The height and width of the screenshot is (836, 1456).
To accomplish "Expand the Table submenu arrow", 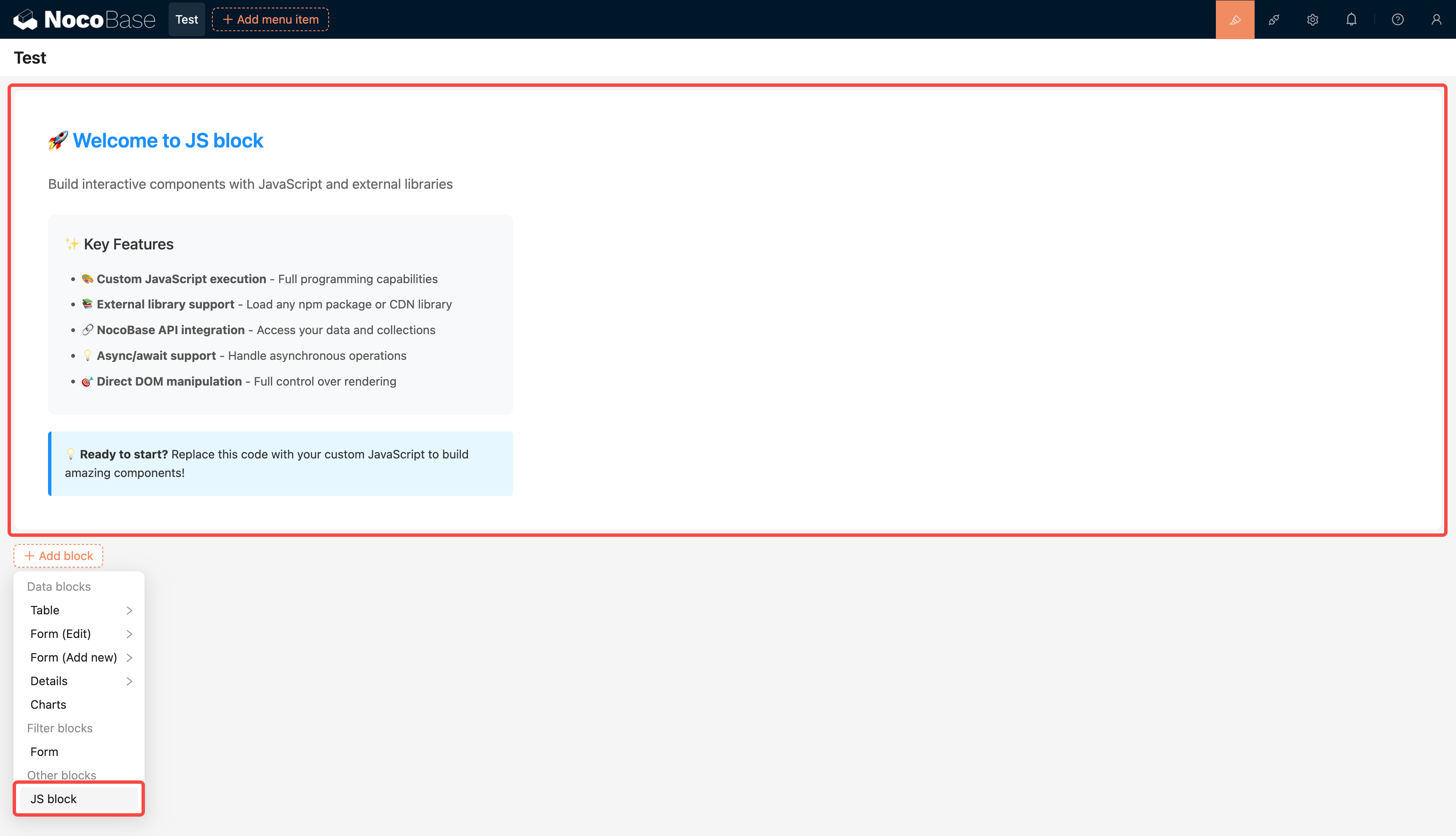I will click(129, 610).
